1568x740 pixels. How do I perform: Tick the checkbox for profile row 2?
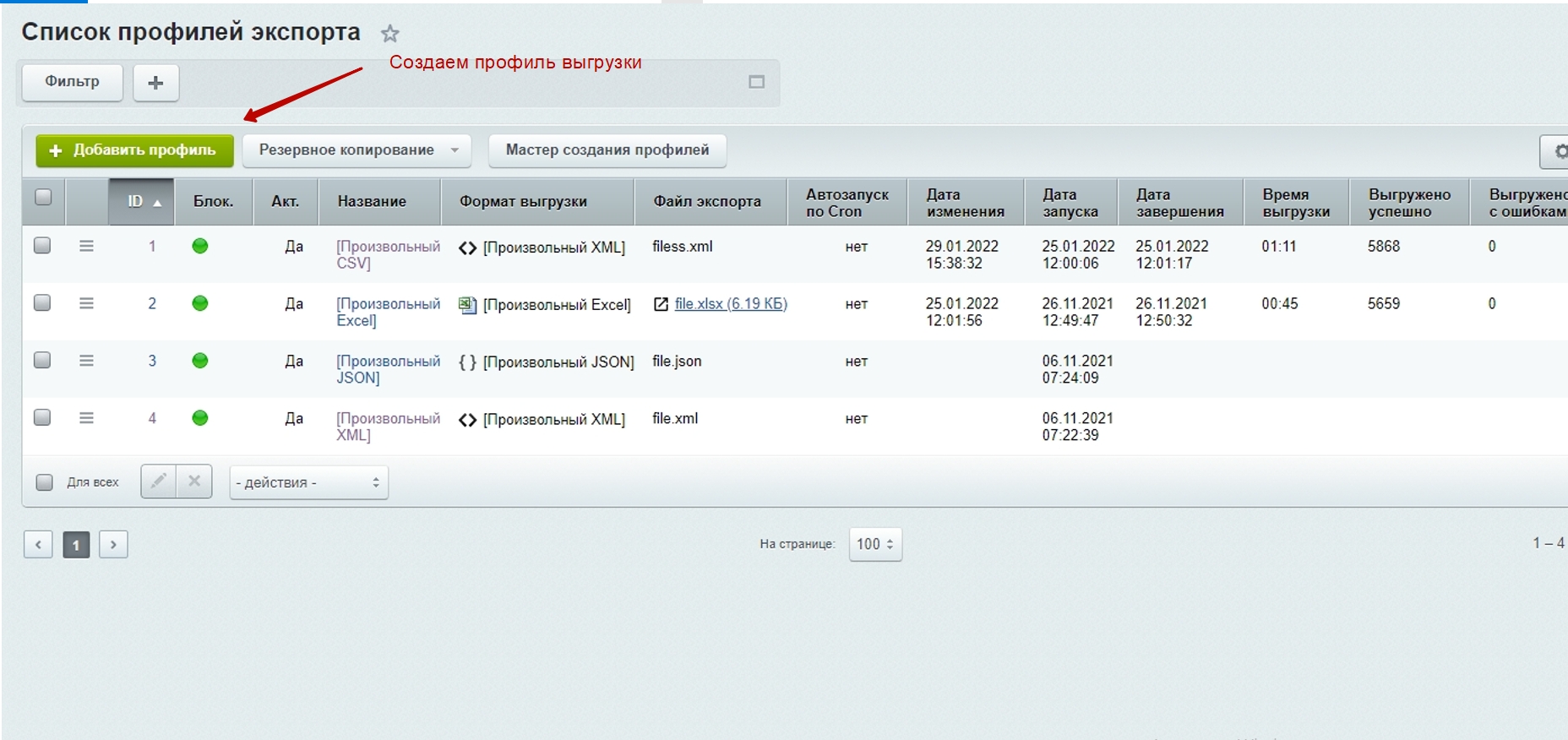(x=42, y=303)
